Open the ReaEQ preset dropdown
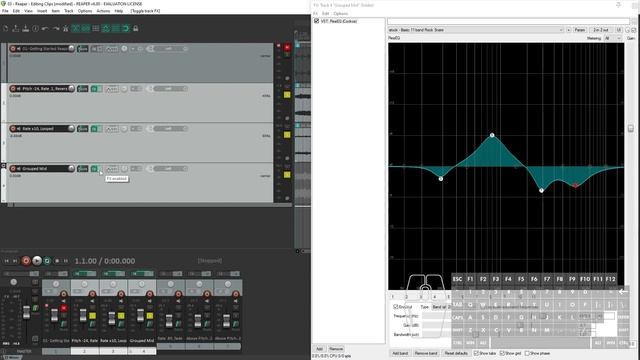Image resolution: width=640 pixels, height=360 pixels. tap(476, 30)
